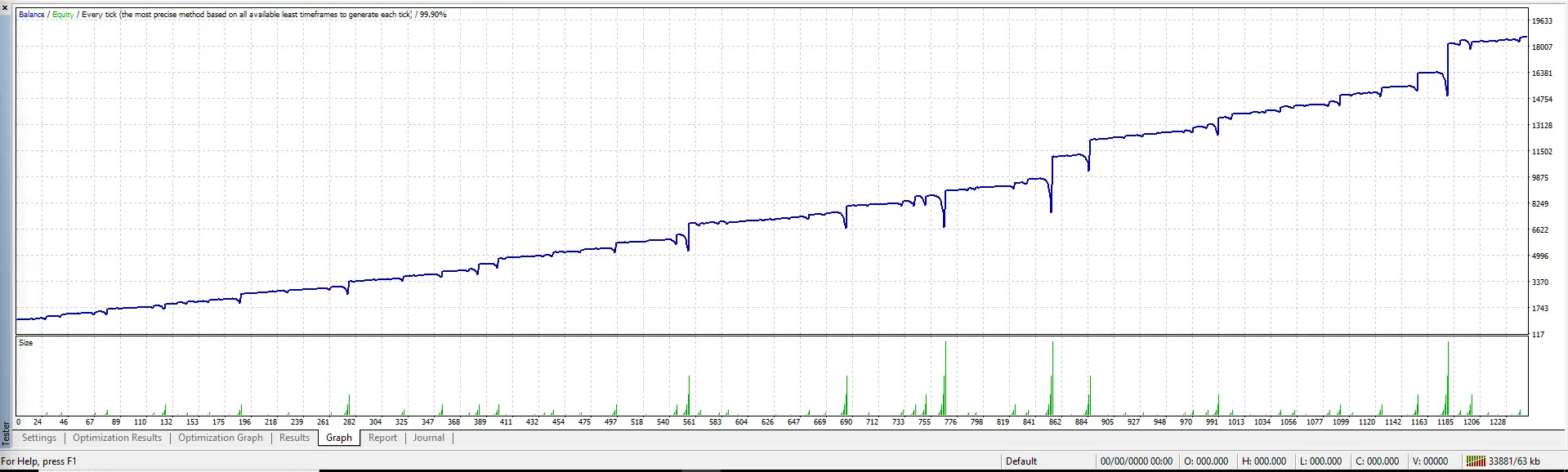Click the 00/00/0000 00:00 date field
Viewport: 1568px width, 472px height.
pyautogui.click(x=1136, y=461)
